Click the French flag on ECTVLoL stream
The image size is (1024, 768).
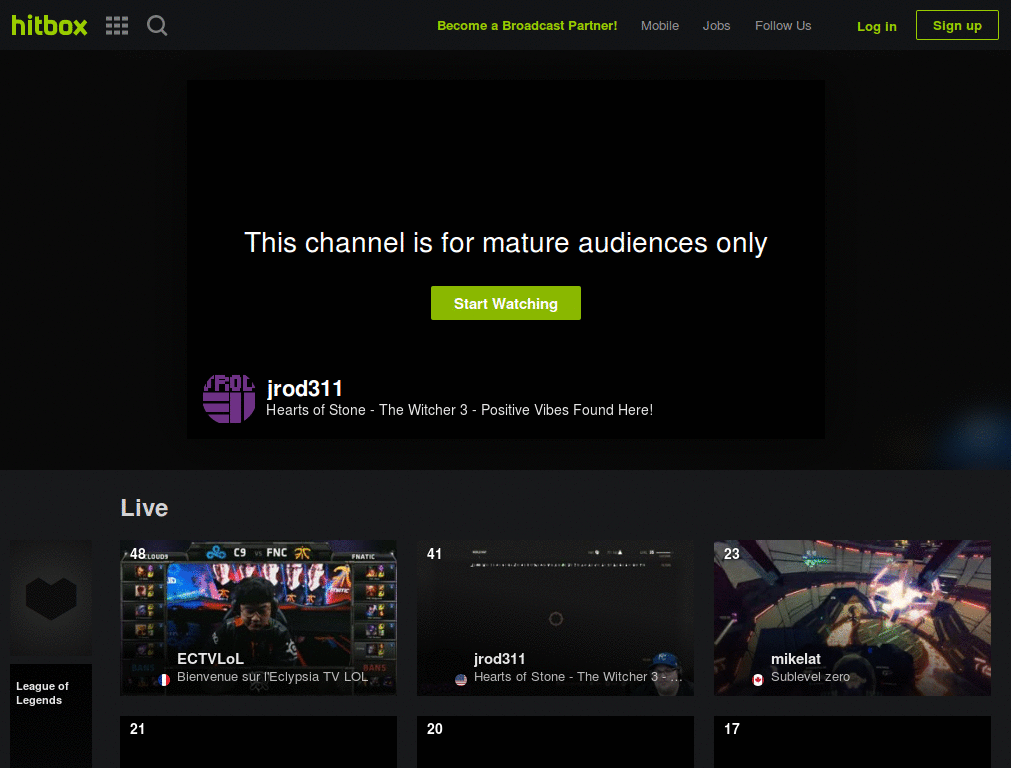click(164, 679)
